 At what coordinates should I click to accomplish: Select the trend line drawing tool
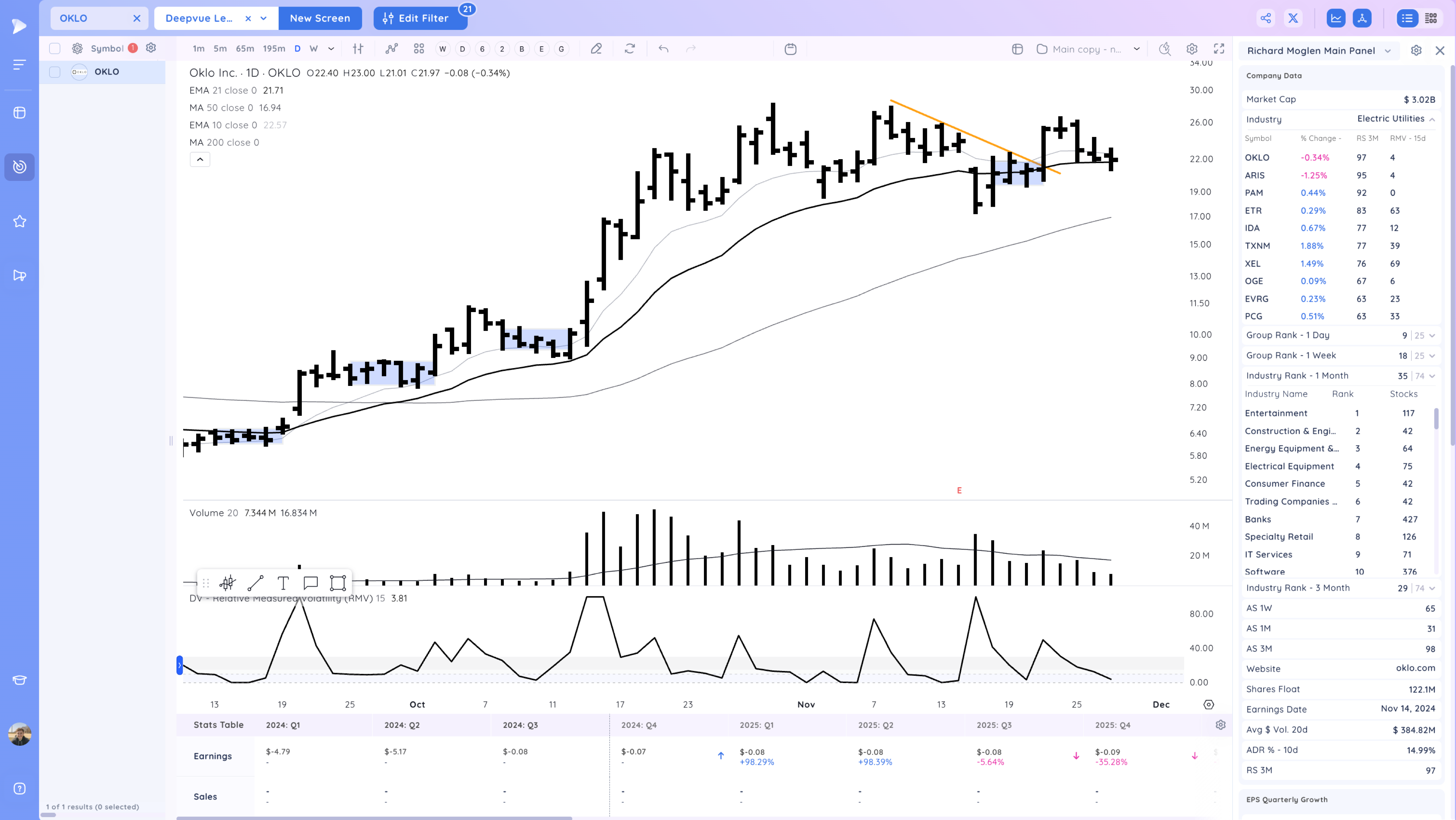coord(256,583)
